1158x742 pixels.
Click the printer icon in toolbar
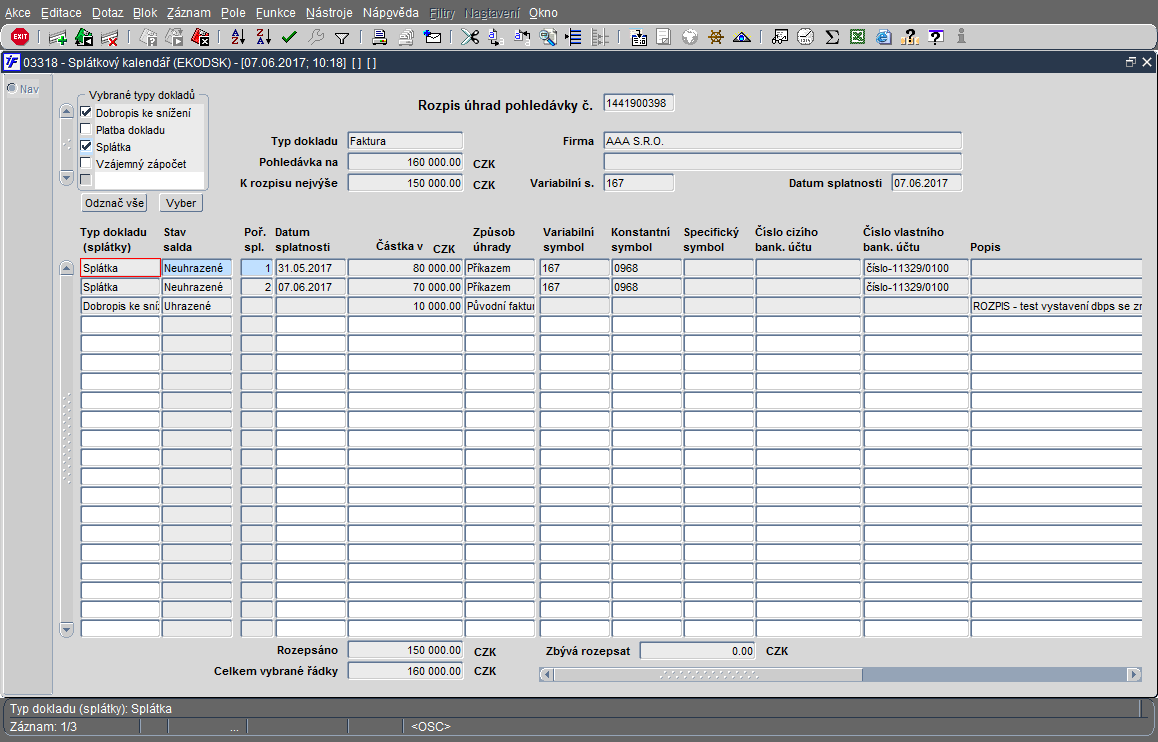click(380, 36)
